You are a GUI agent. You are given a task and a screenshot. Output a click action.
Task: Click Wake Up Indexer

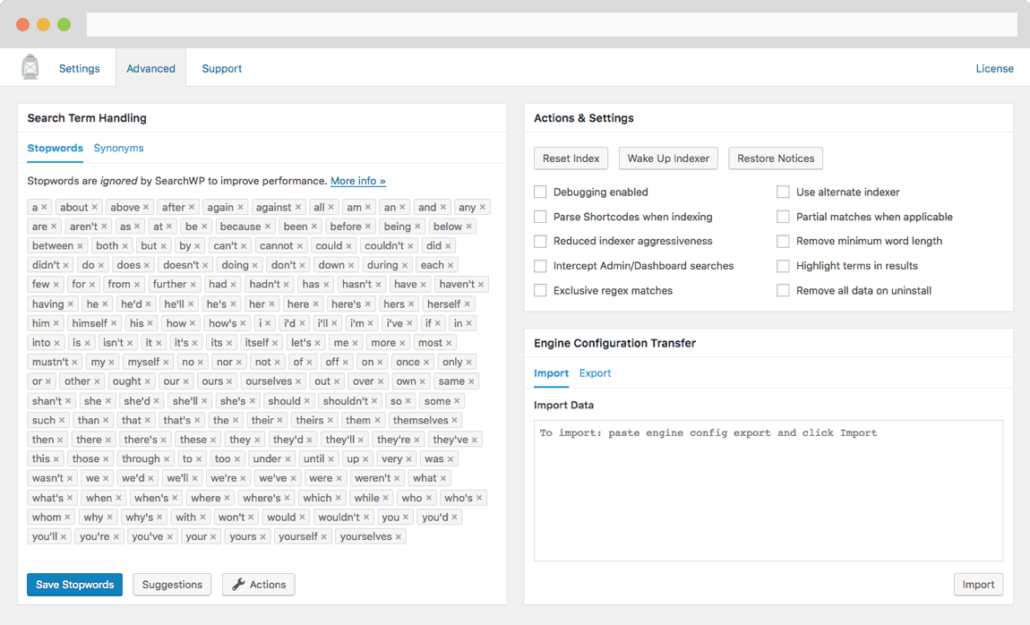point(668,158)
